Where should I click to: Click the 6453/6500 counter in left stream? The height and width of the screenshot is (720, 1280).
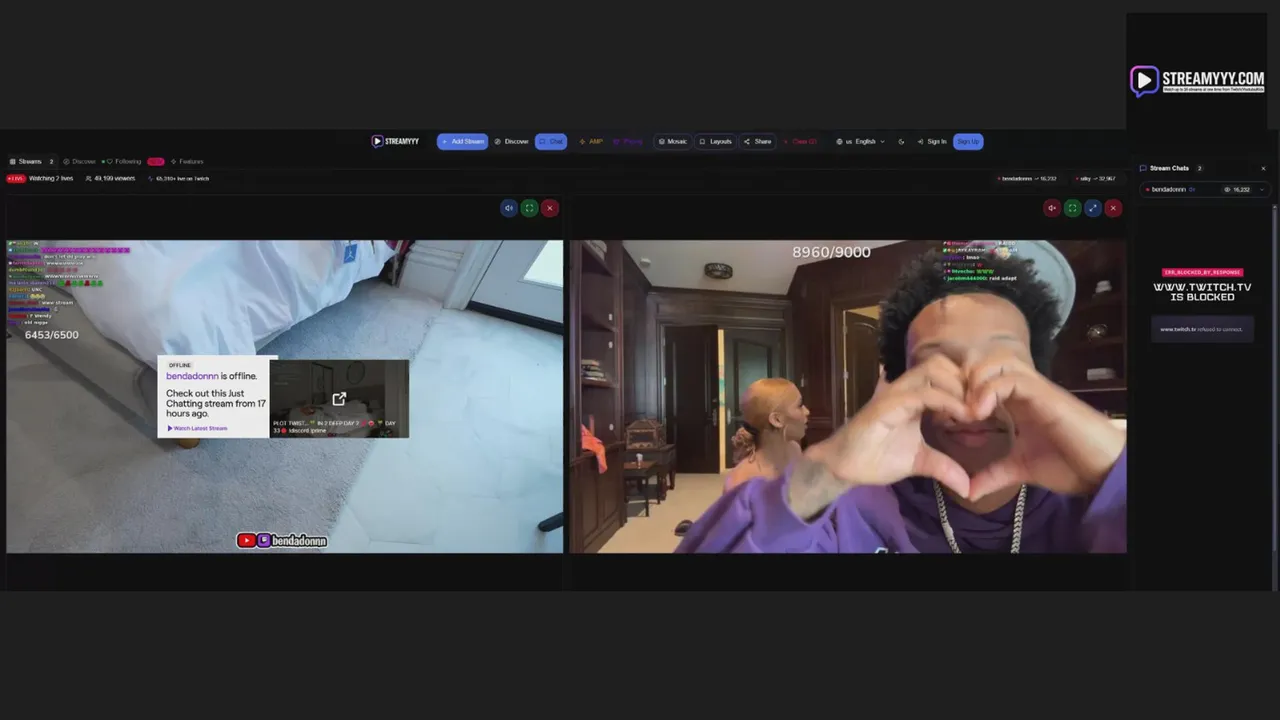pyautogui.click(x=51, y=335)
